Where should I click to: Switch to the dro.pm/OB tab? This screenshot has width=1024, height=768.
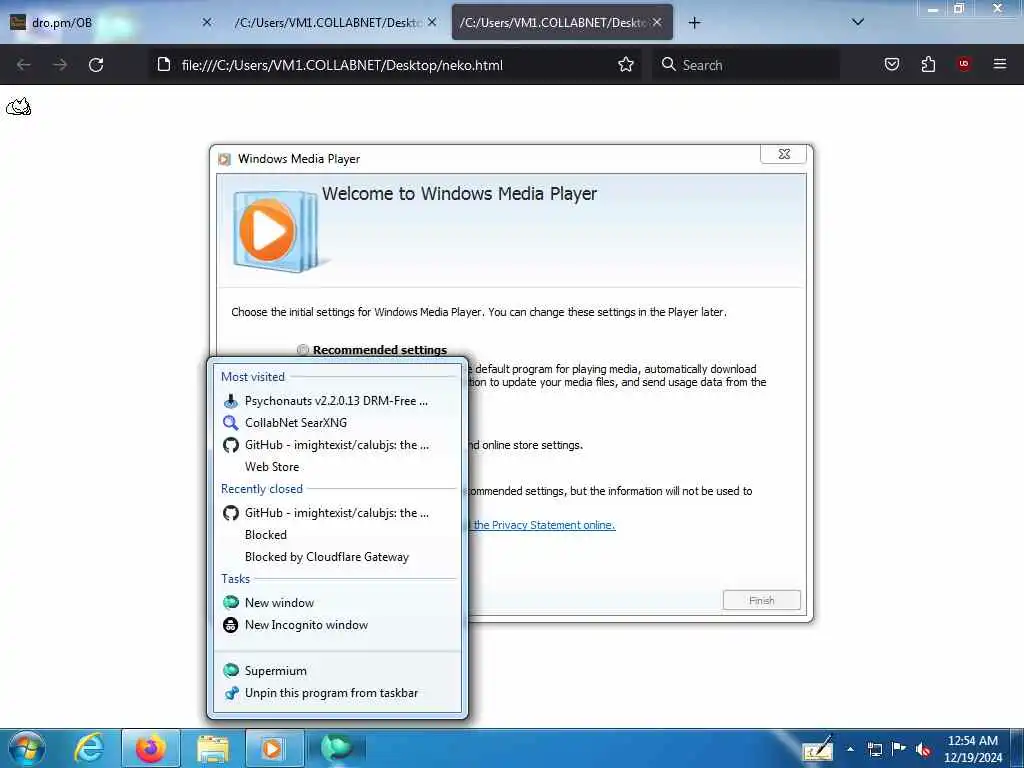pos(111,23)
